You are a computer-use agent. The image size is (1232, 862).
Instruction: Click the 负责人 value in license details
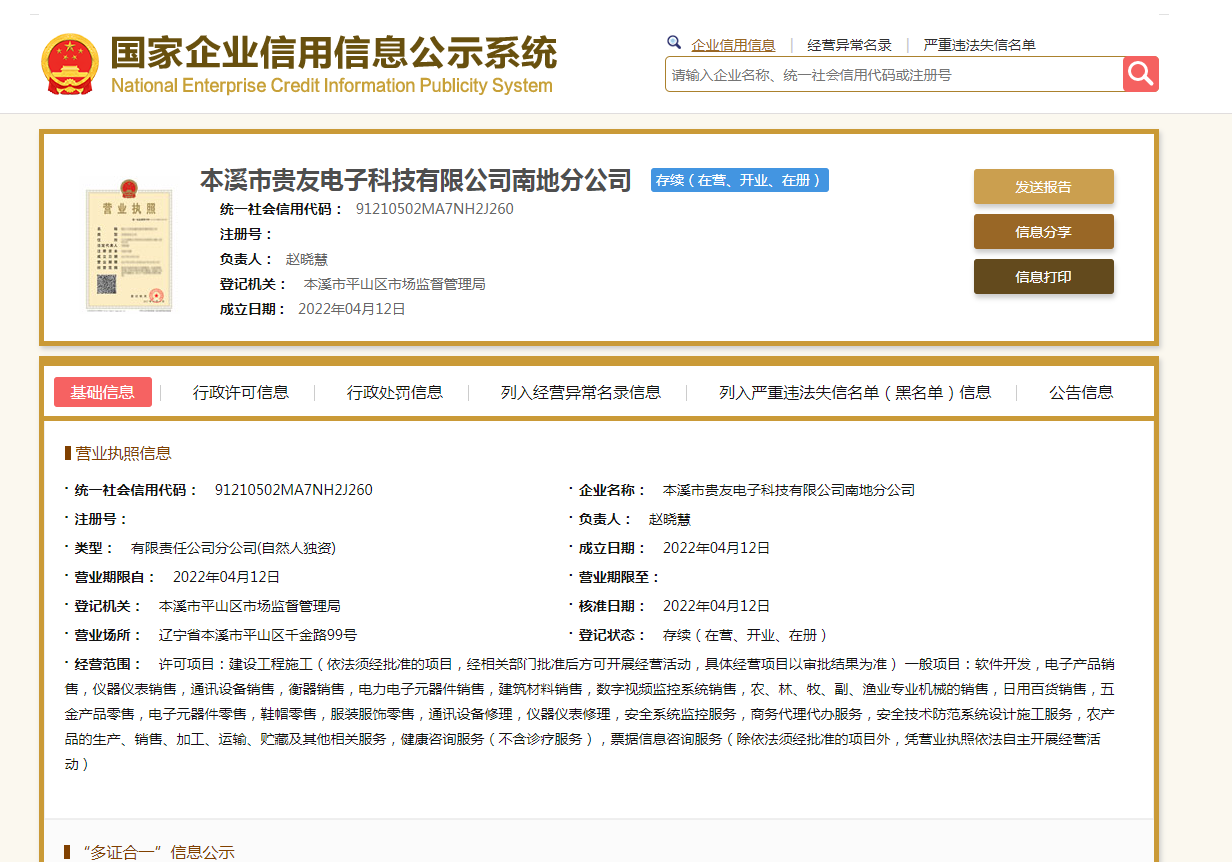[x=670, y=519]
